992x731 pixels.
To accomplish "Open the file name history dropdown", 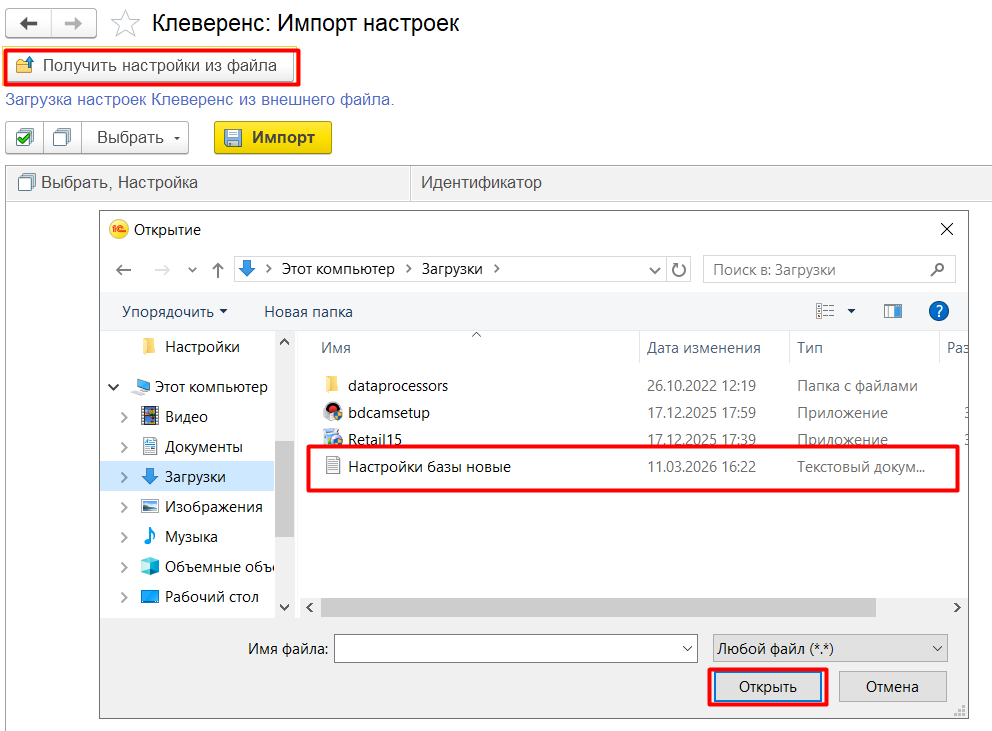I will [687, 649].
